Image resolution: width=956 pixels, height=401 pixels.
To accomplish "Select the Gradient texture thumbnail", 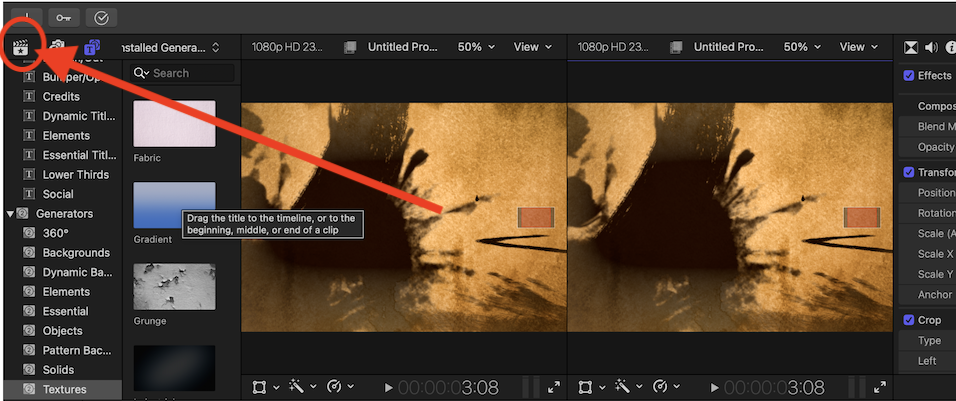I will point(174,205).
